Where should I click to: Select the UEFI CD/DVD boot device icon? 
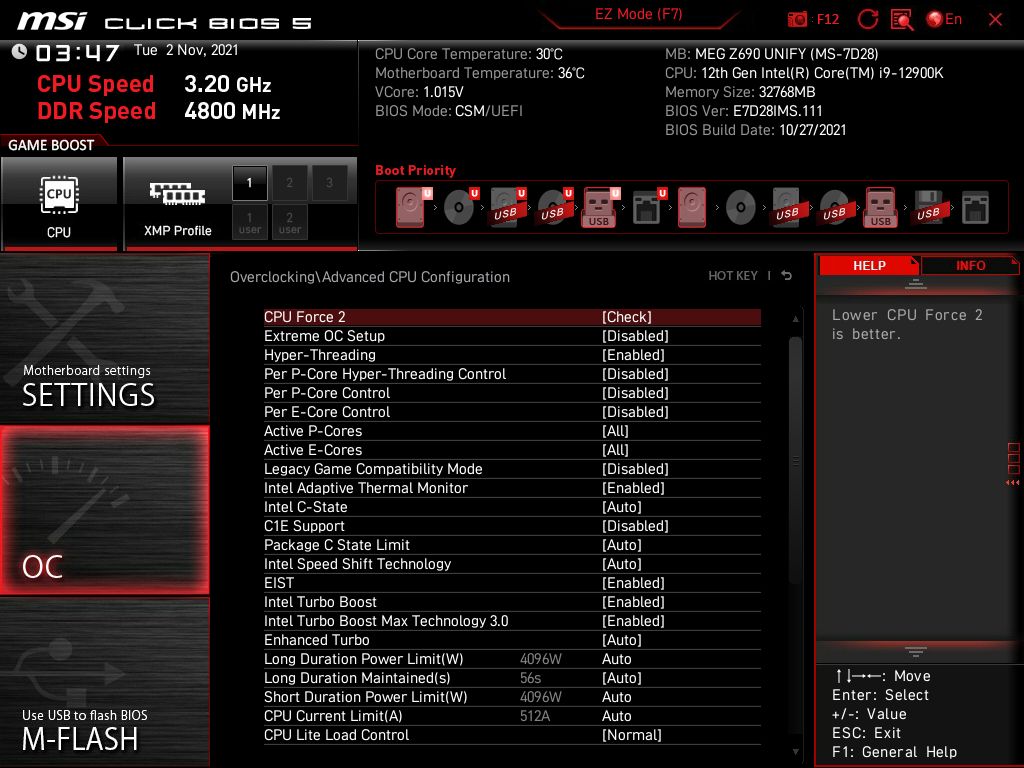[460, 207]
